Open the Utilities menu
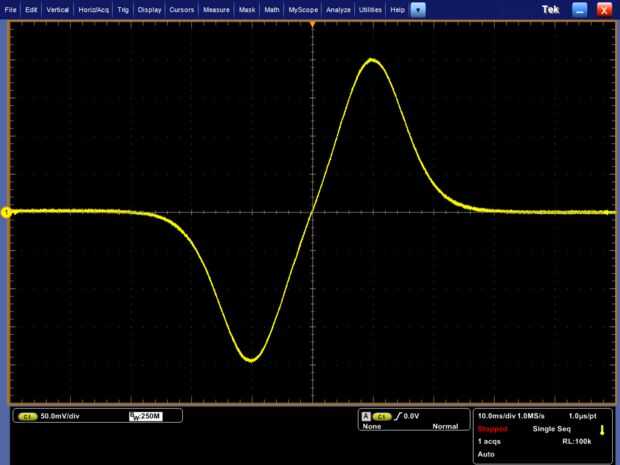Image resolution: width=620 pixels, height=465 pixels. coord(370,9)
